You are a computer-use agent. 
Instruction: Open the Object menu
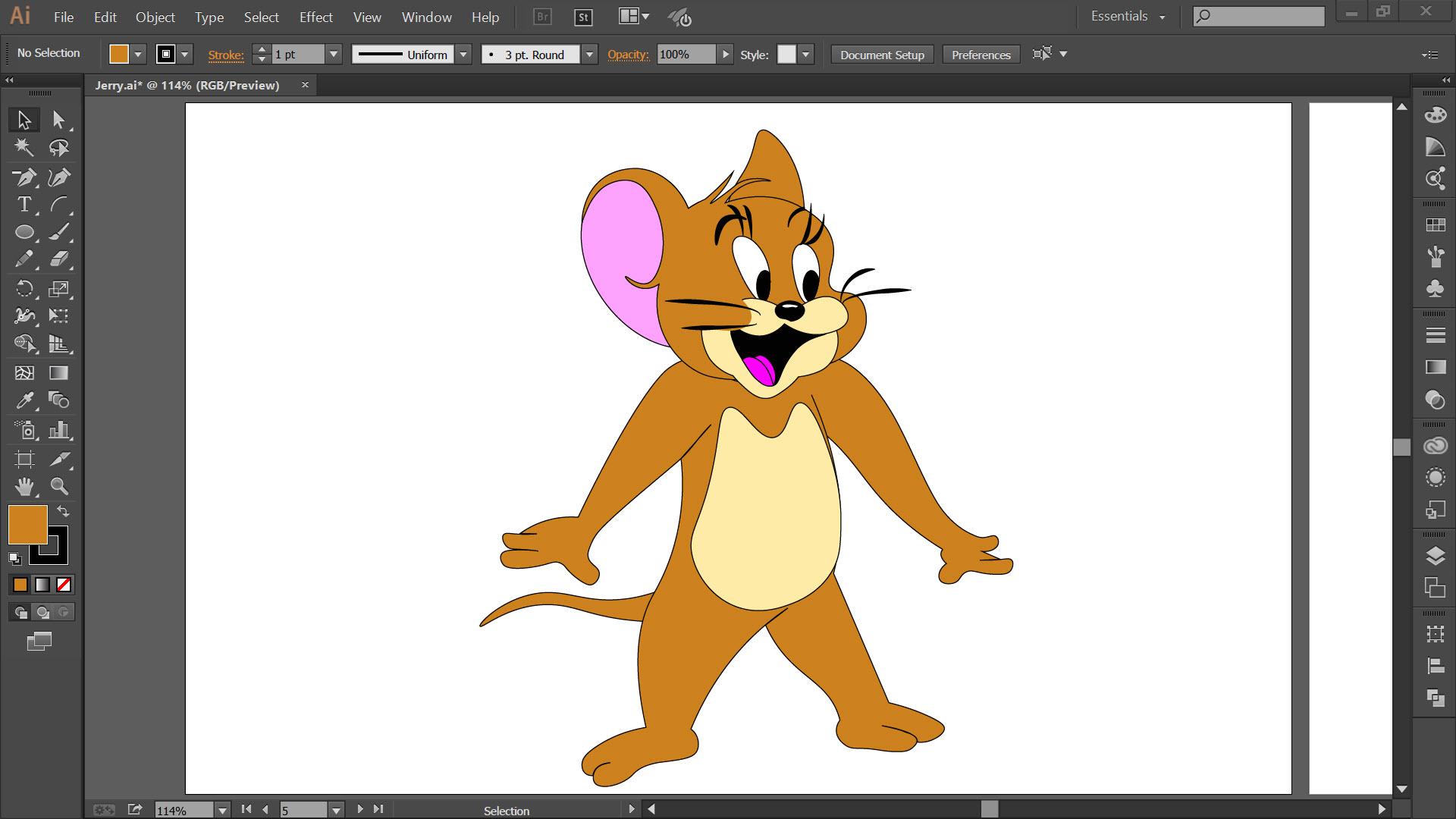(155, 17)
